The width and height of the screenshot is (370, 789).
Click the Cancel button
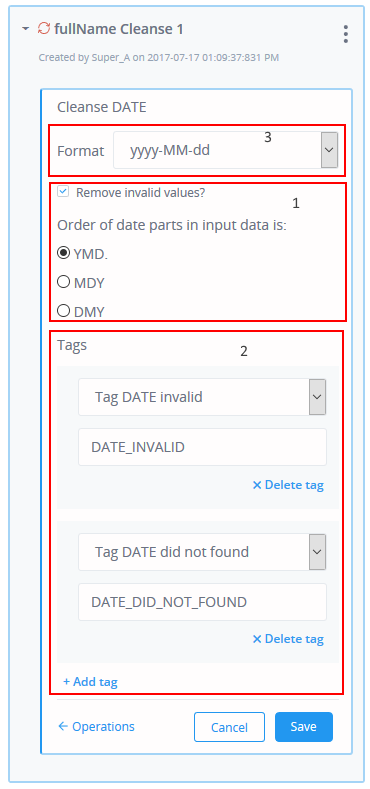pos(230,727)
